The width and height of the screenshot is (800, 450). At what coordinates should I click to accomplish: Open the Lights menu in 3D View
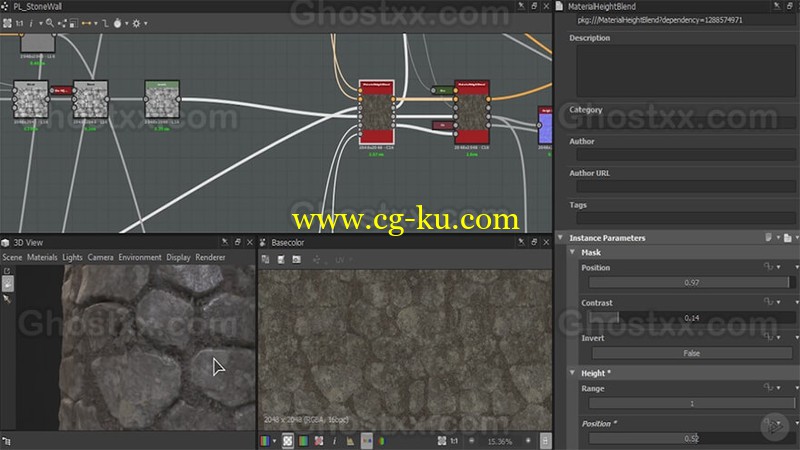pos(72,257)
